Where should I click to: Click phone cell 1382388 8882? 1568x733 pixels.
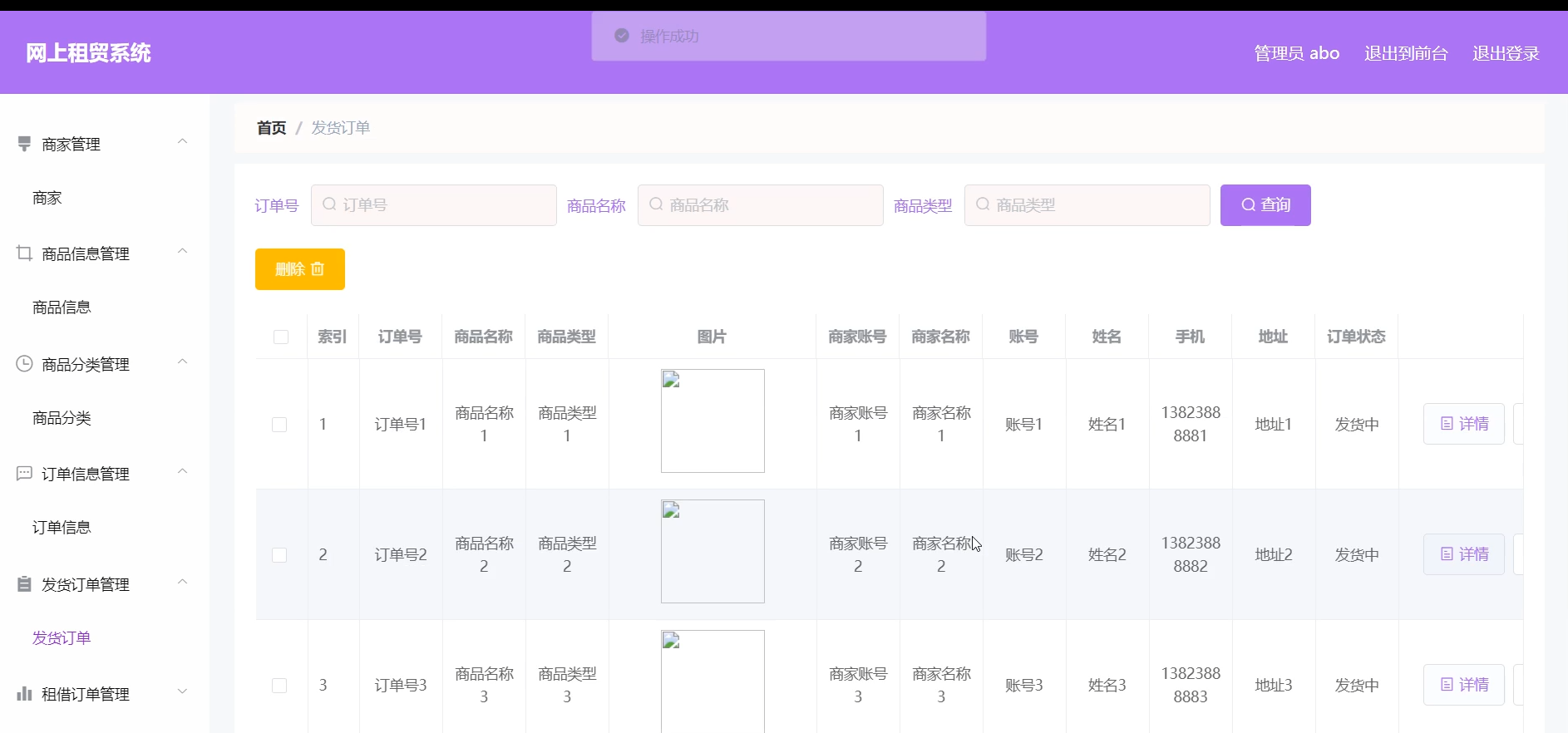pyautogui.click(x=1191, y=554)
